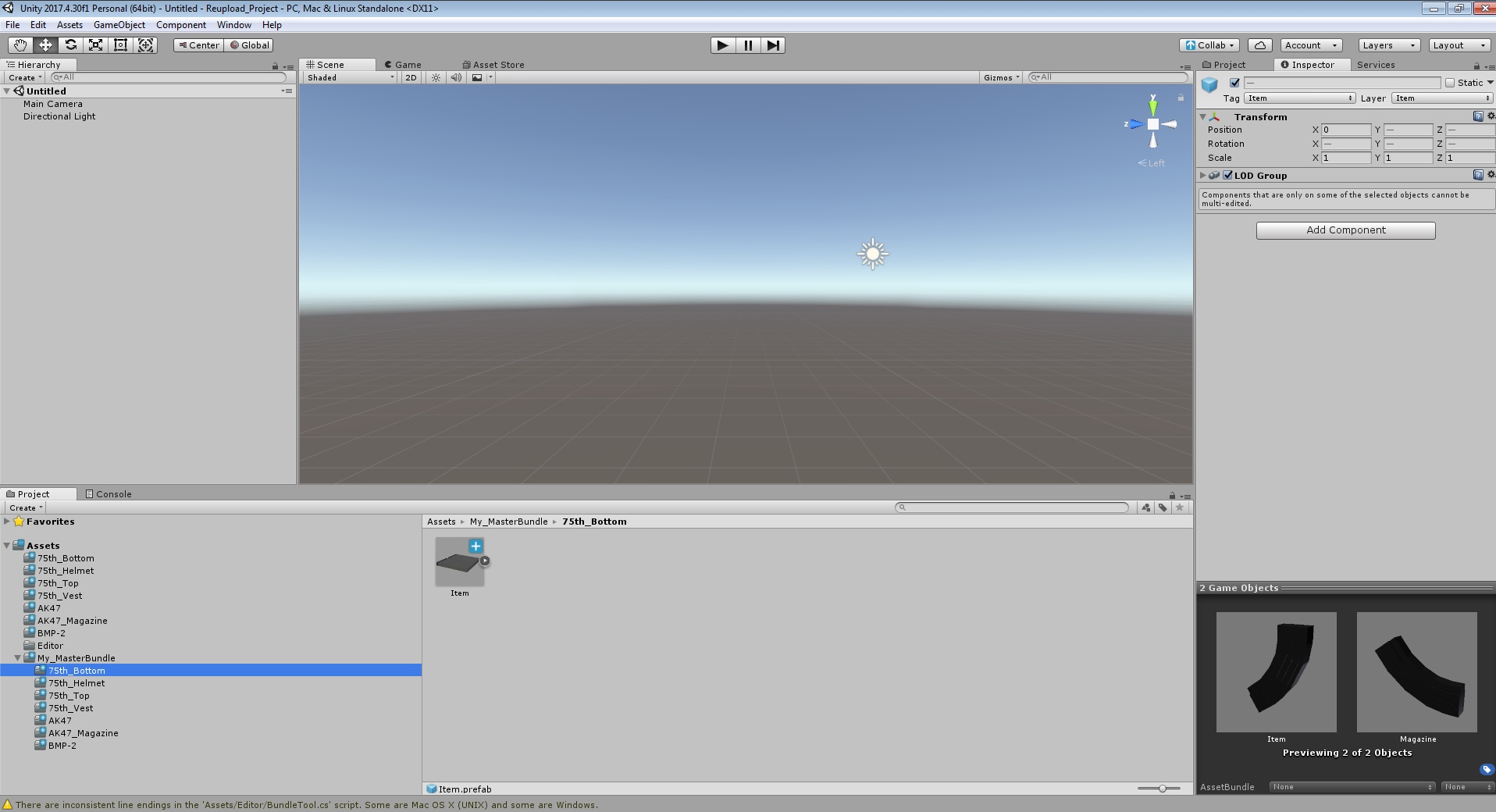
Task: Switch to the Console tab
Action: tap(109, 494)
